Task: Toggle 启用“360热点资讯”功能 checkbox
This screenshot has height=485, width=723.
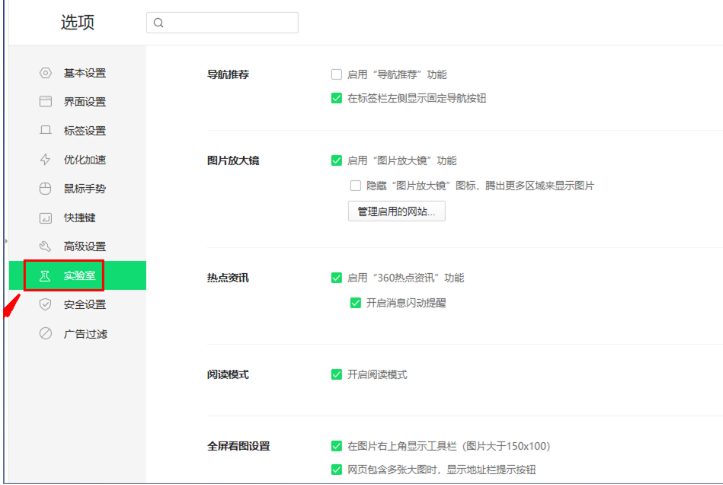Action: coord(337,278)
